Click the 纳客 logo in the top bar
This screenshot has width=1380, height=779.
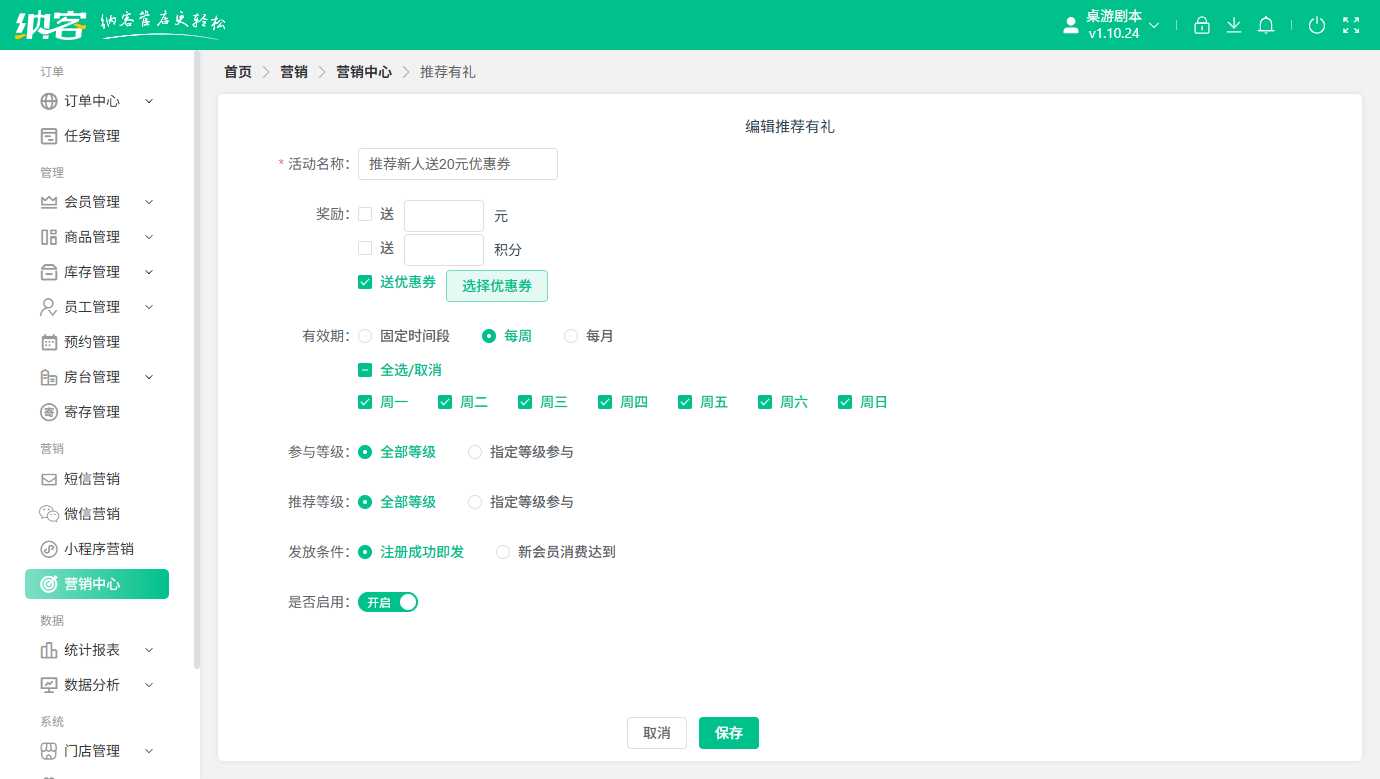(44, 24)
